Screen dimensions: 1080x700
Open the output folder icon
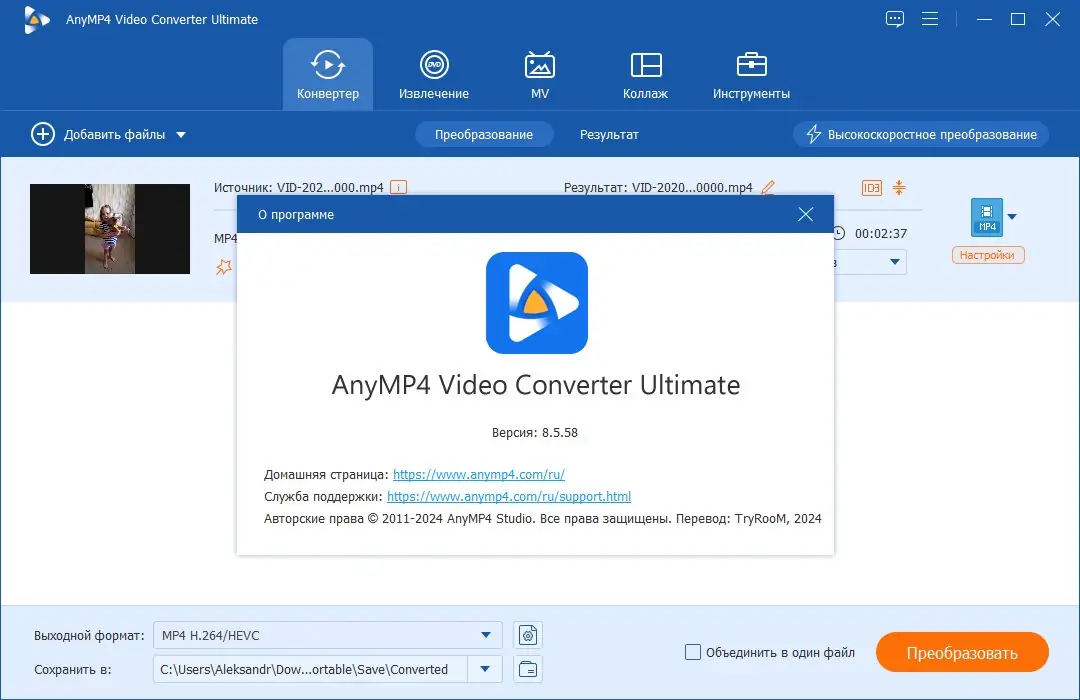[528, 669]
